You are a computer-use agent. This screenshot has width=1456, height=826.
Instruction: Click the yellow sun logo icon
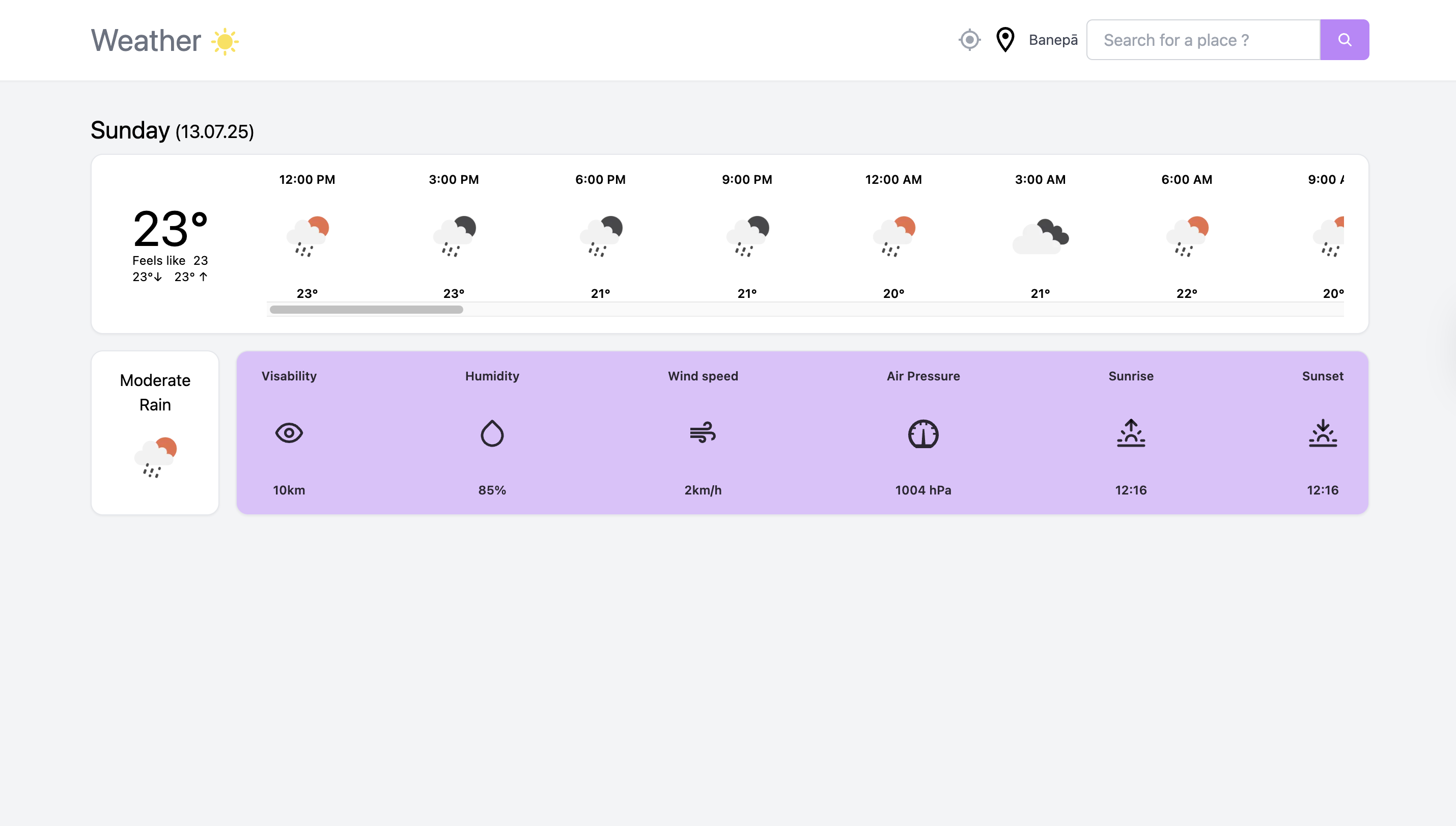coord(225,41)
